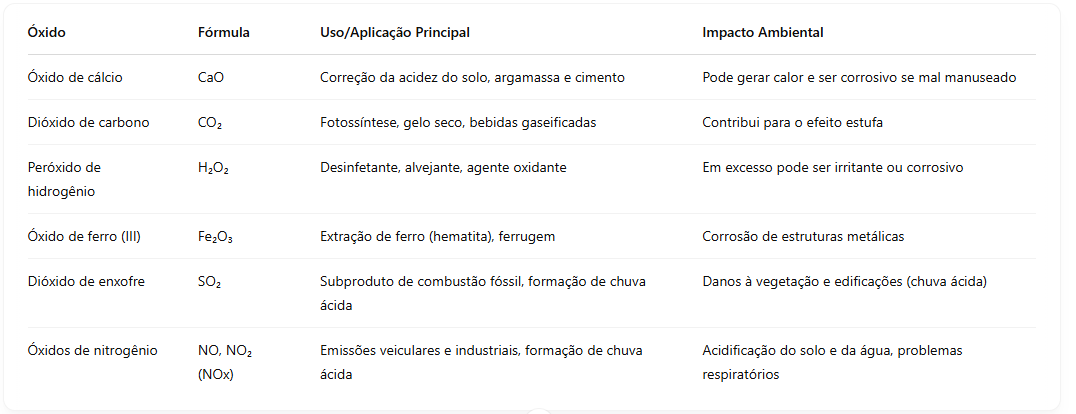Select the CaO formula cell
This screenshot has width=1076, height=414.
[211, 78]
